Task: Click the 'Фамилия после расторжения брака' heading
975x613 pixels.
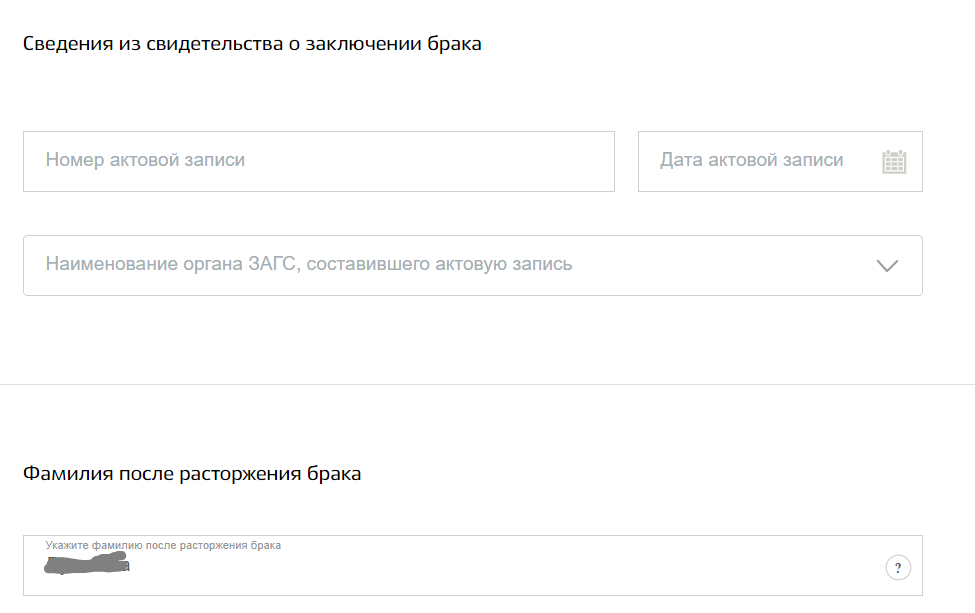Action: (x=192, y=474)
